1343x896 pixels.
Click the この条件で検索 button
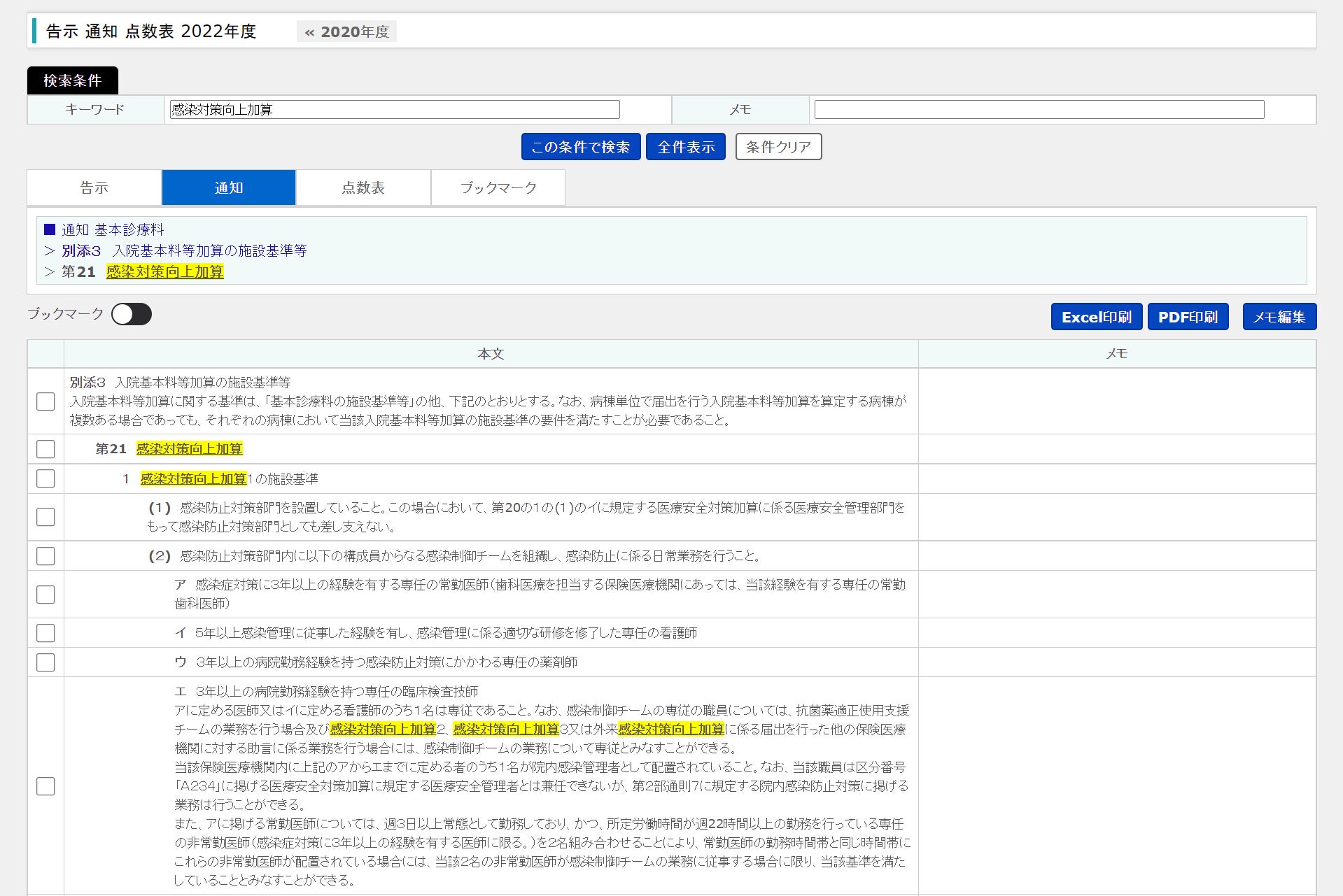coord(580,147)
